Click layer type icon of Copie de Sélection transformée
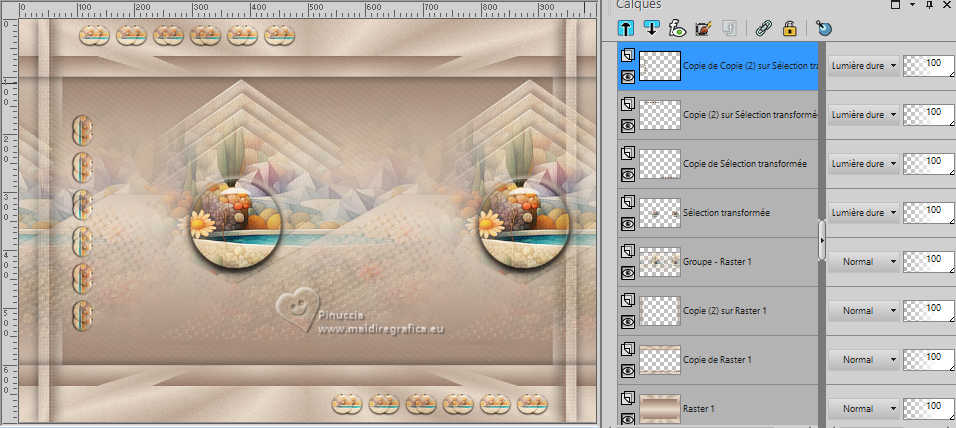Screen dimensions: 956x428 click(x=627, y=154)
